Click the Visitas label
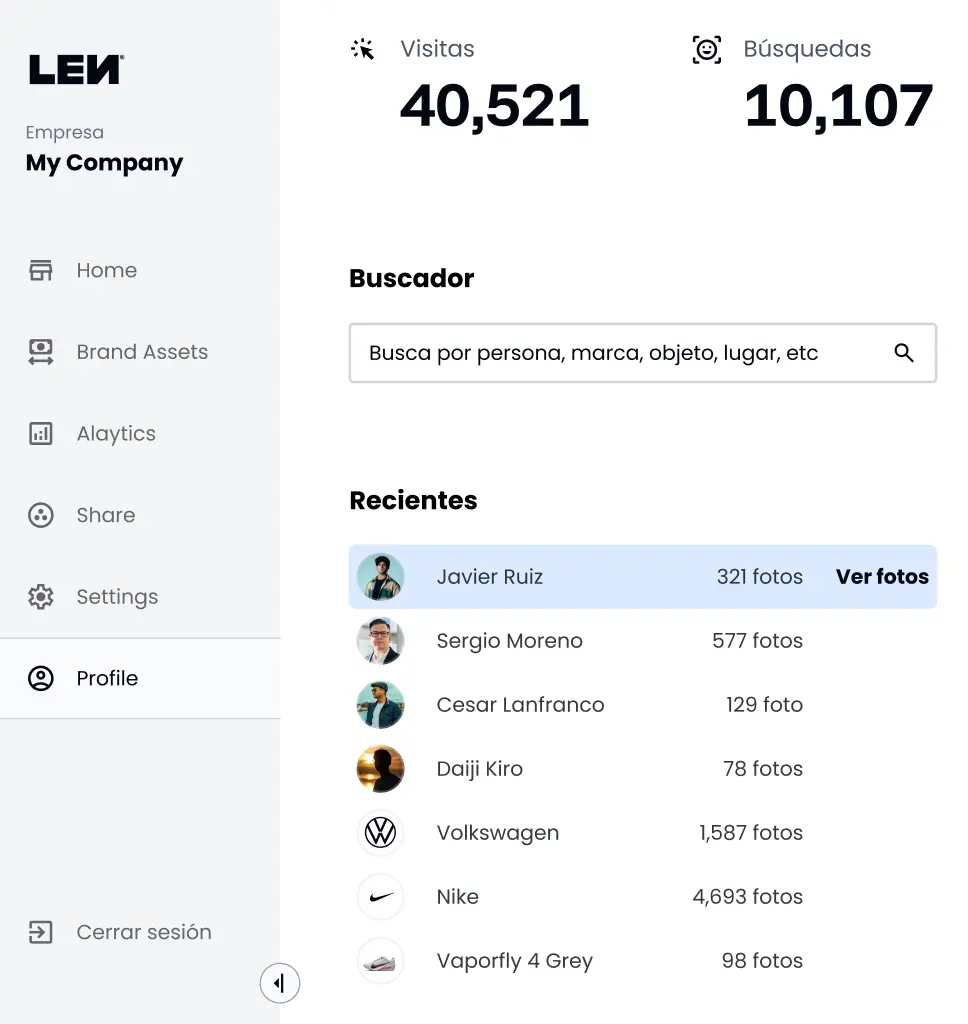Image resolution: width=968 pixels, height=1024 pixels. pos(438,49)
